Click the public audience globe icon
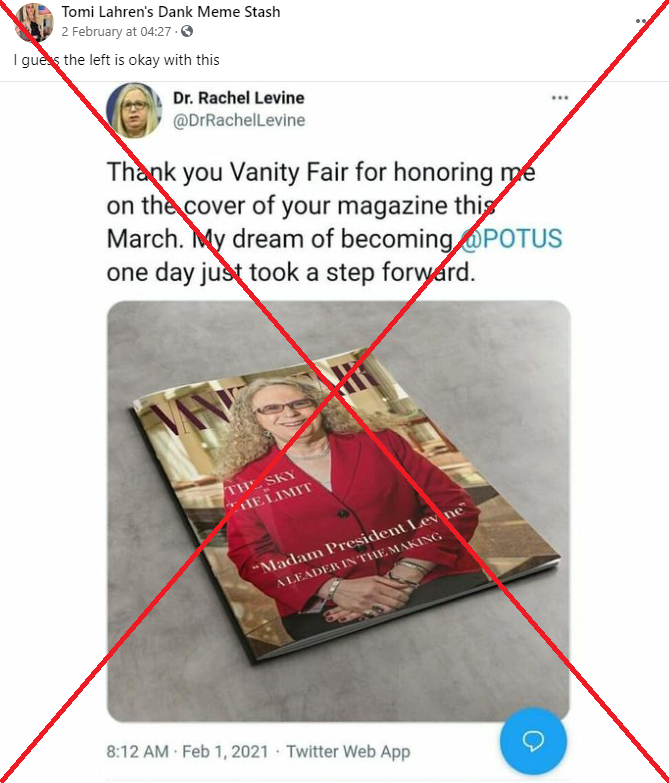The image size is (669, 783). pos(187,31)
